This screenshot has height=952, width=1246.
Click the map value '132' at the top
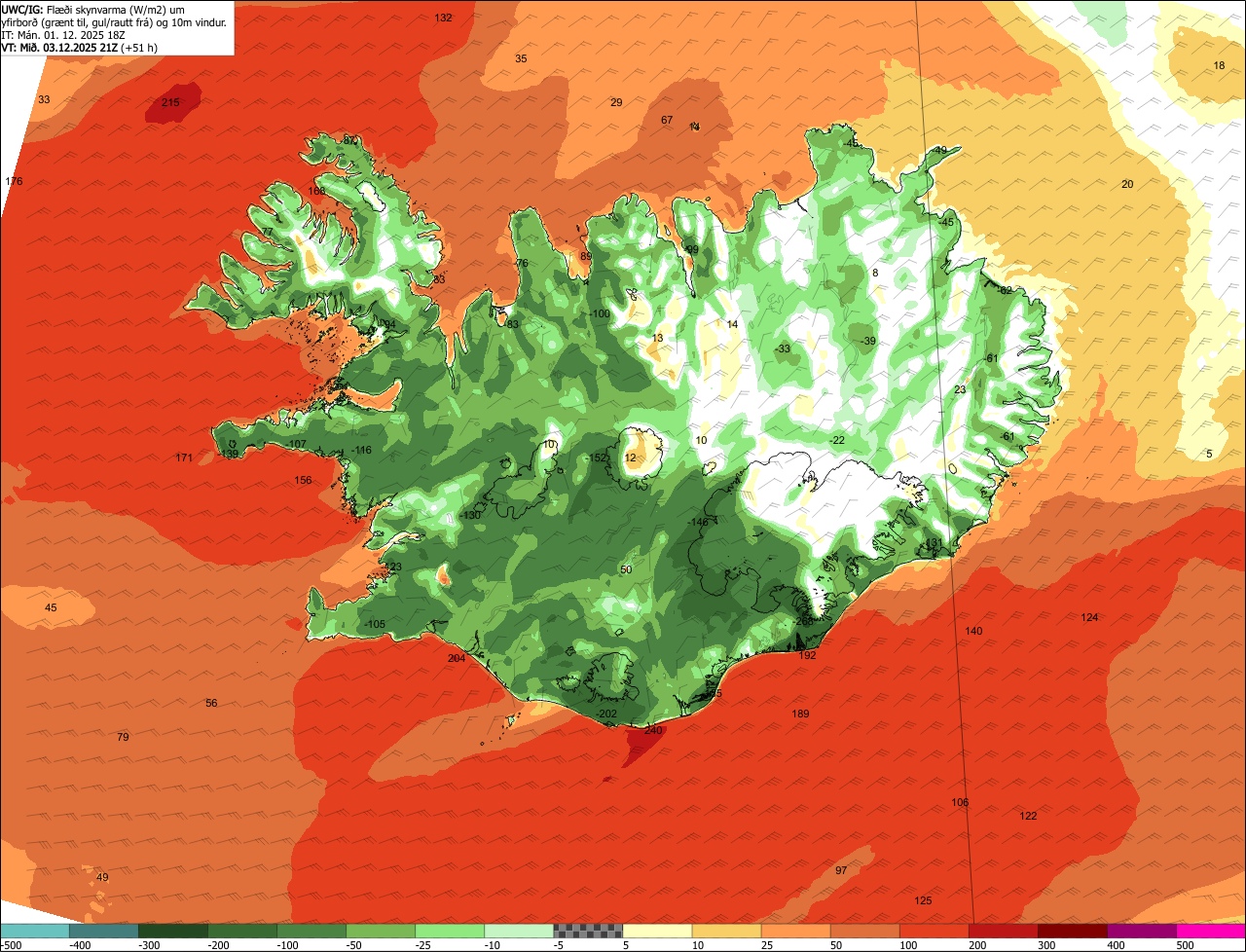[x=443, y=18]
